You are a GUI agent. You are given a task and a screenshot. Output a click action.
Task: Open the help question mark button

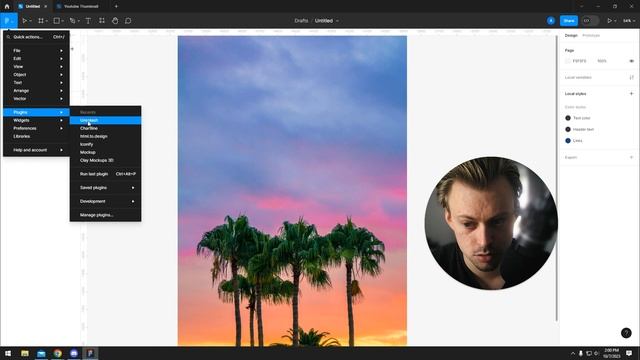(x=626, y=333)
